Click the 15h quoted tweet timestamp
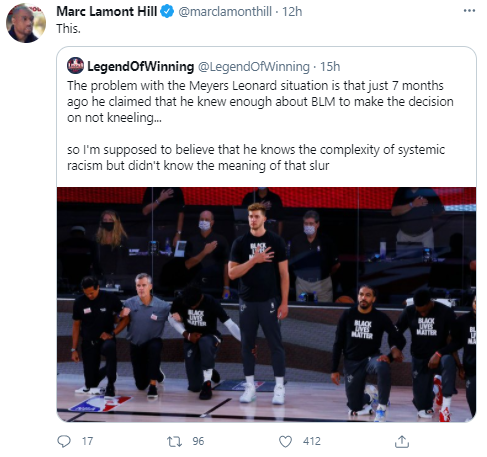 pos(330,67)
